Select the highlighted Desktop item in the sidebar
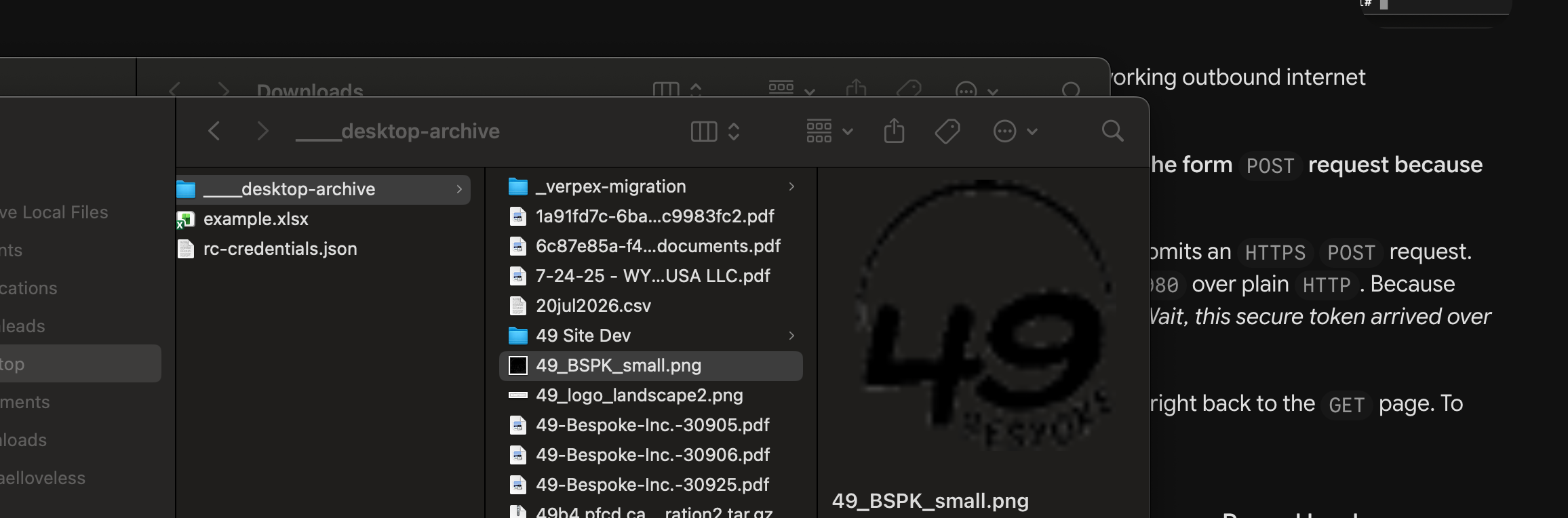Image resolution: width=1568 pixels, height=518 pixels. pyautogui.click(x=80, y=363)
